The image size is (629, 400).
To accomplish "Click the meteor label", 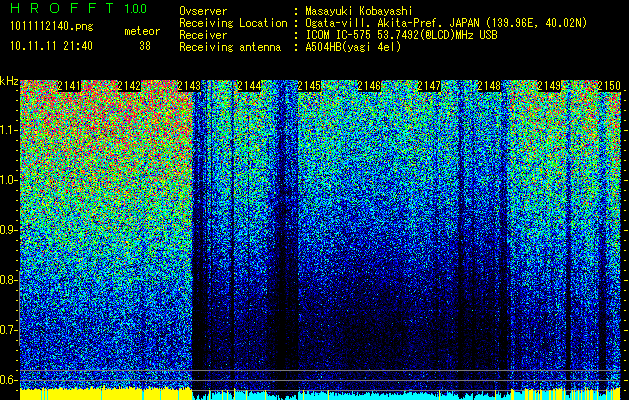I will tap(142, 31).
